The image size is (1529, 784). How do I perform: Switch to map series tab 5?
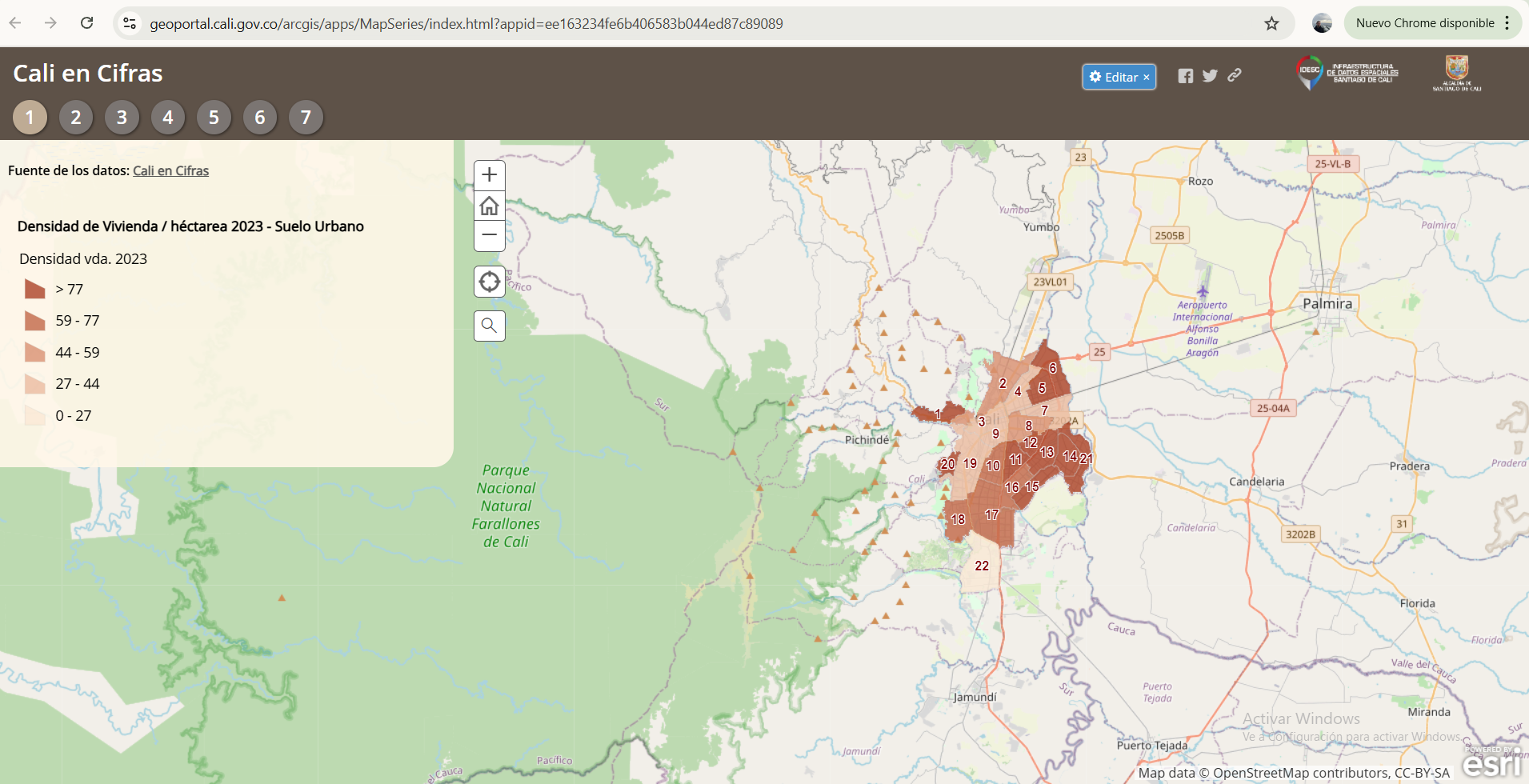(x=214, y=118)
